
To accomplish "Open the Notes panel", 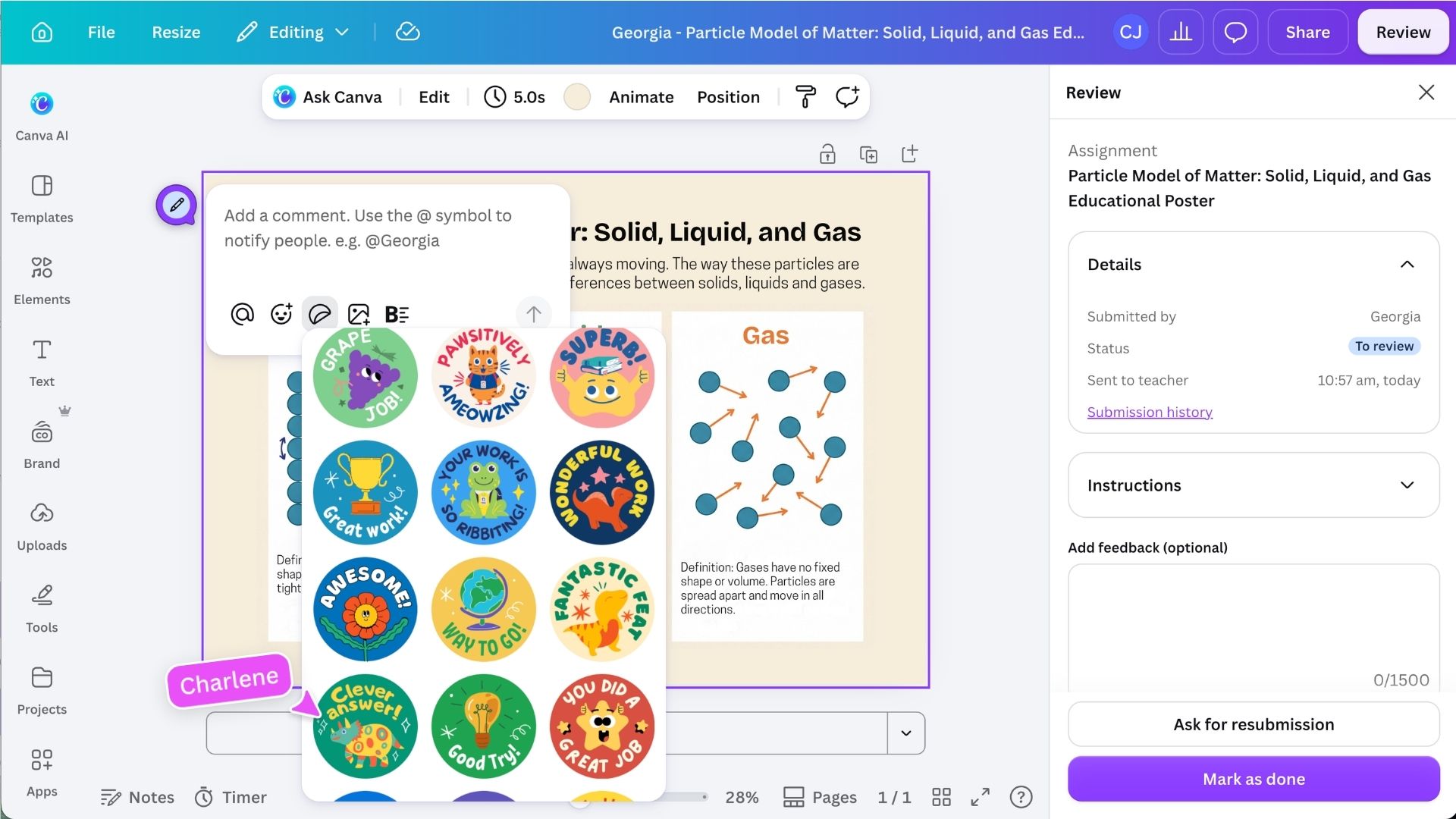I will (x=137, y=797).
